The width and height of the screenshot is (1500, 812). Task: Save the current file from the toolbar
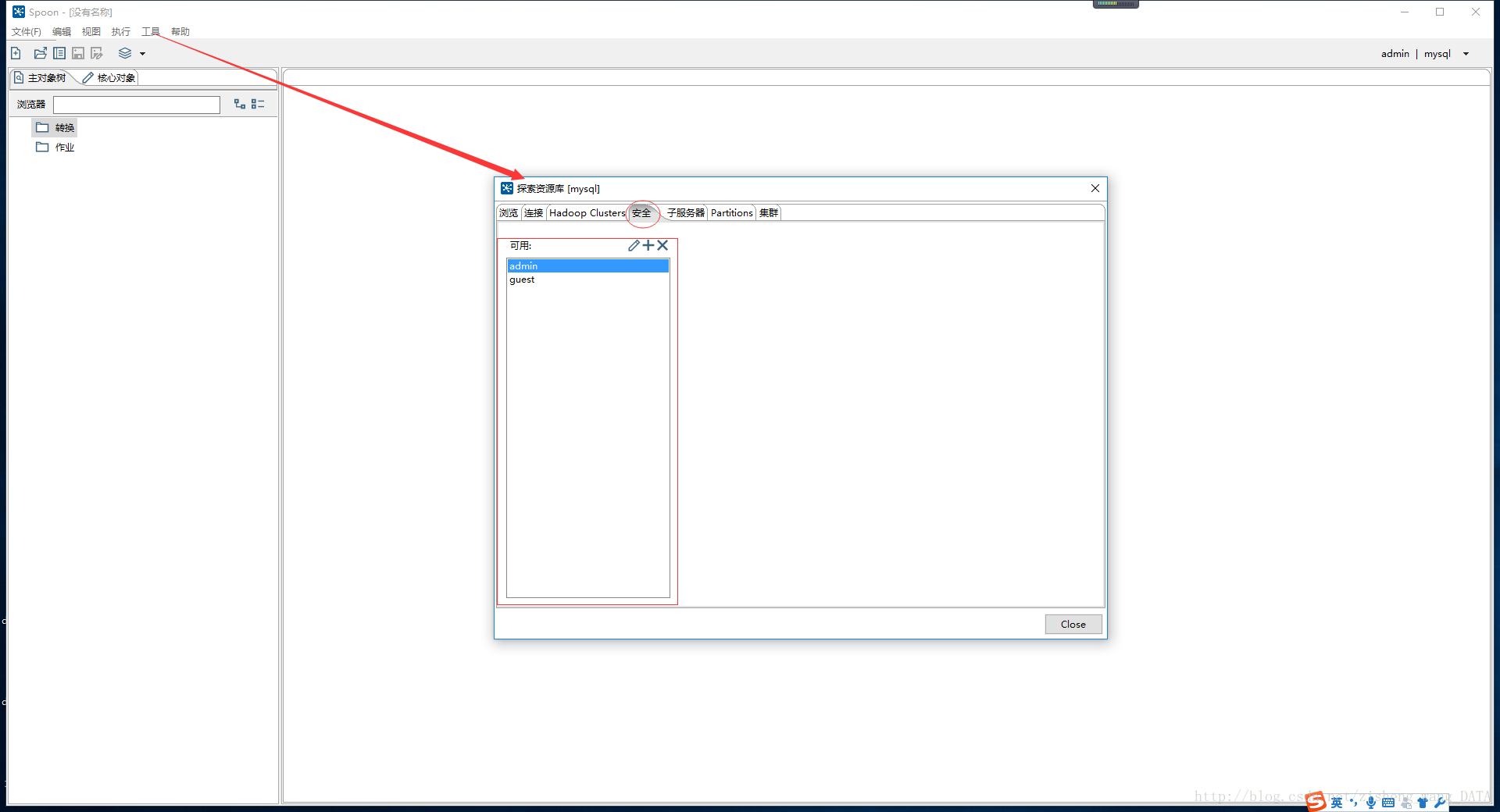coord(78,53)
